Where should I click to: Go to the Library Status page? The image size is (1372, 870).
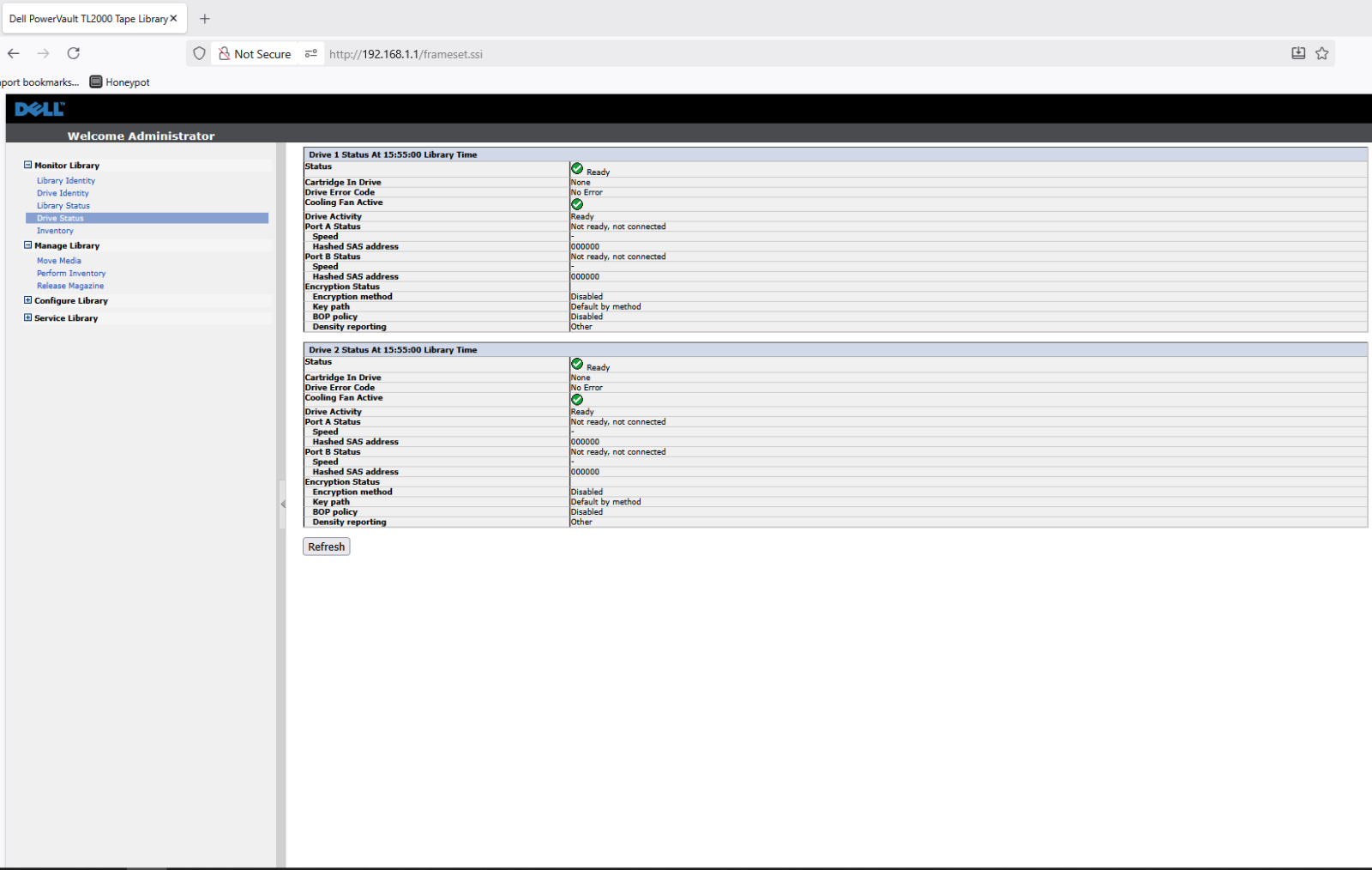pyautogui.click(x=63, y=206)
